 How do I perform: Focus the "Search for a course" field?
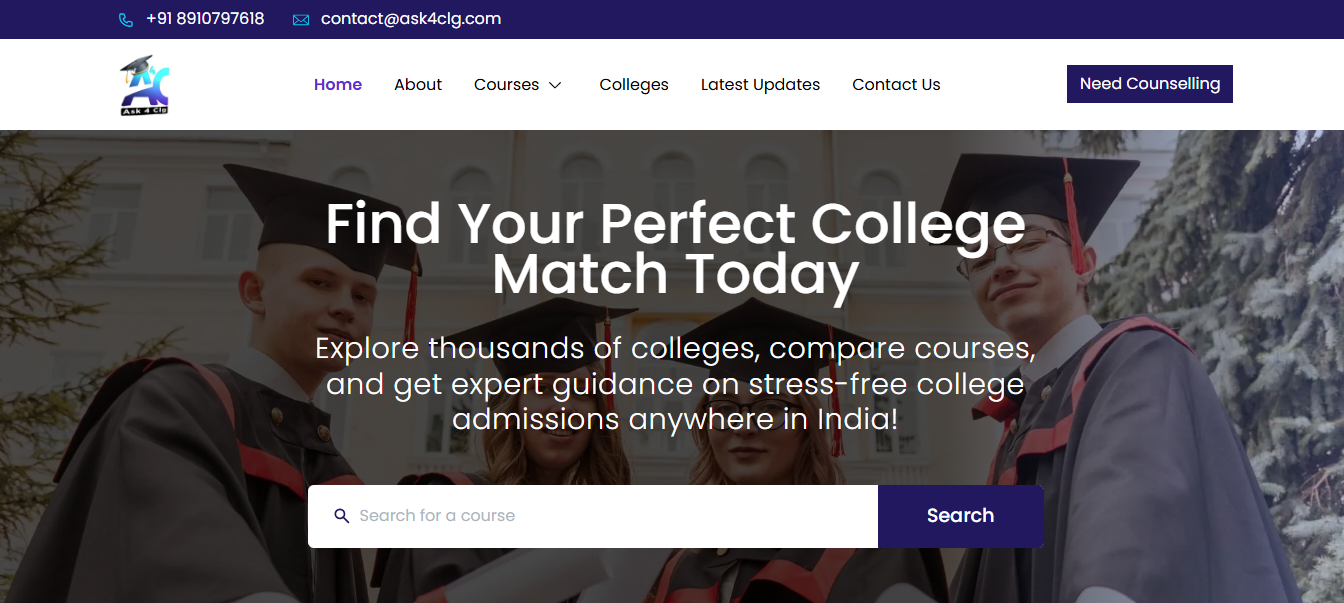point(610,516)
